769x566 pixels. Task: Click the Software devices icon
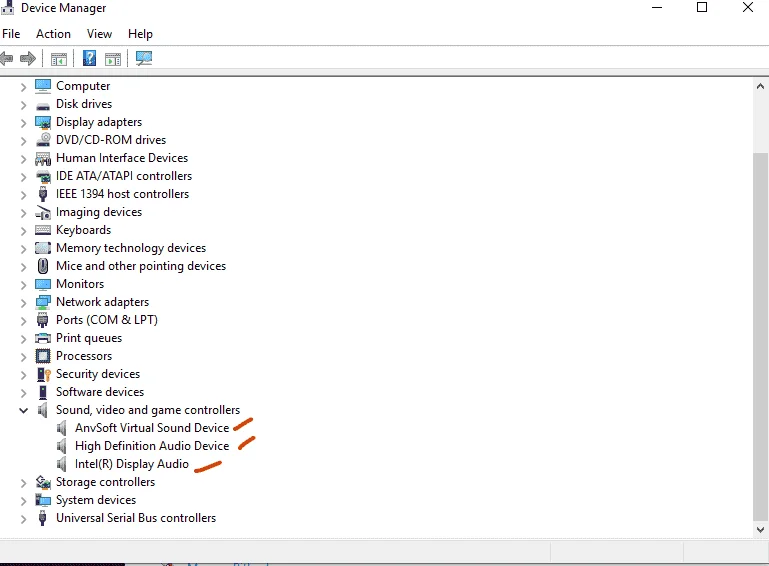click(43, 392)
